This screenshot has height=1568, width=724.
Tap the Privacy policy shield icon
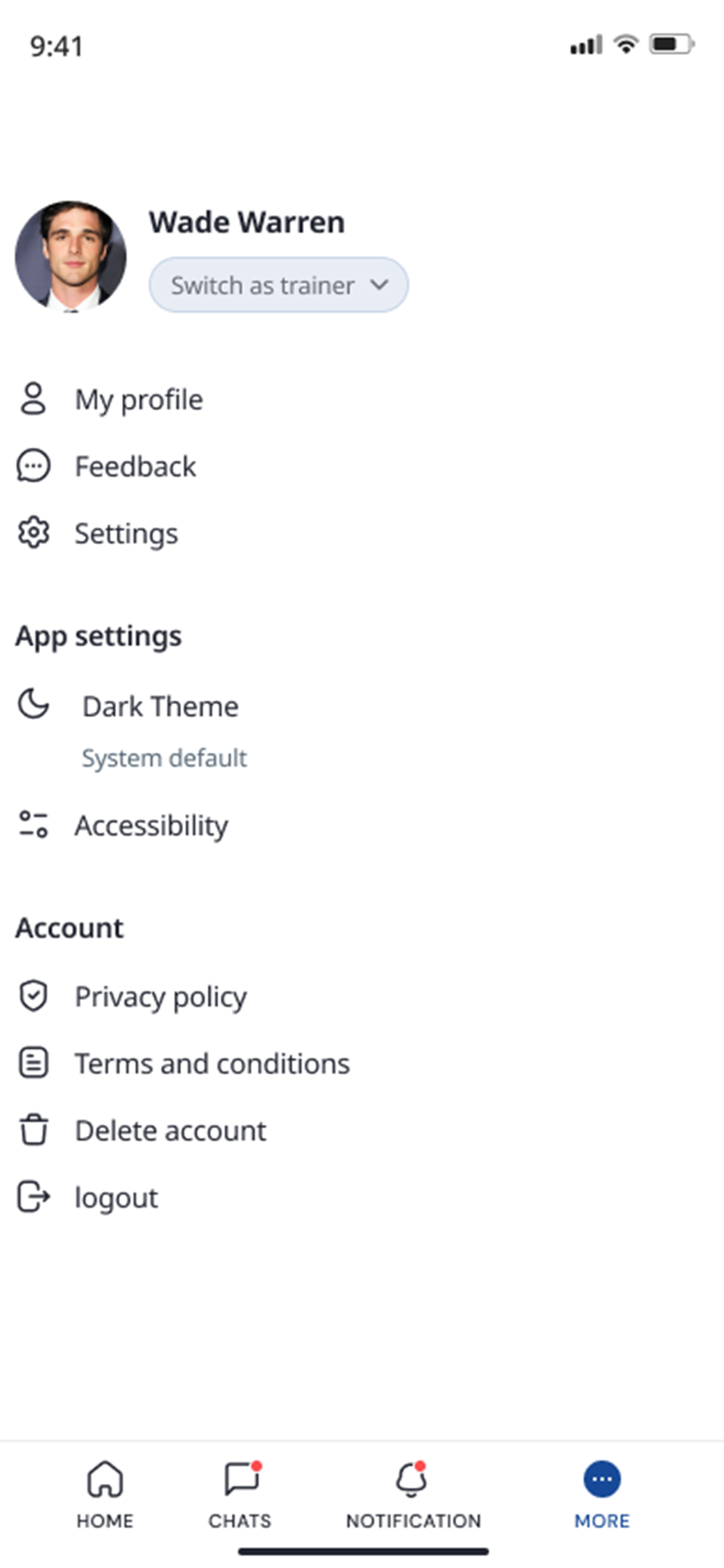[33, 996]
